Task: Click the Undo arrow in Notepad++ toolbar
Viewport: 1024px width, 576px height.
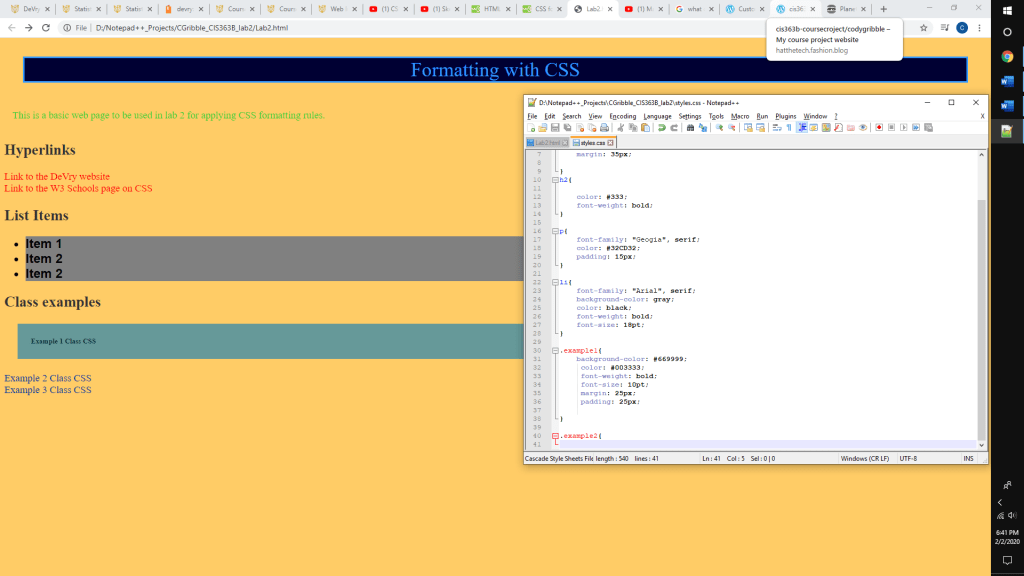Action: [661, 128]
